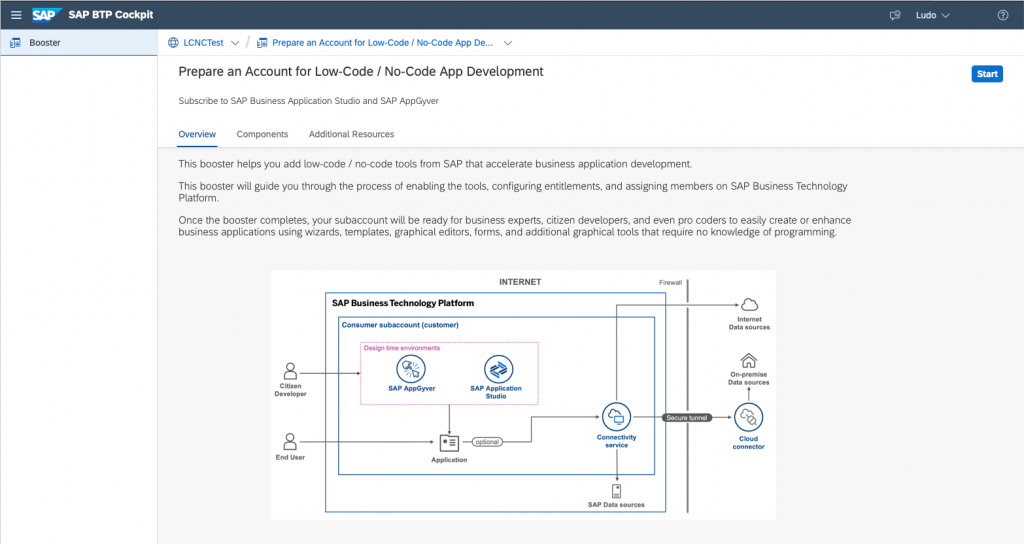Click the Design time environments label
Viewport: 1024px width, 544px height.
[402, 347]
